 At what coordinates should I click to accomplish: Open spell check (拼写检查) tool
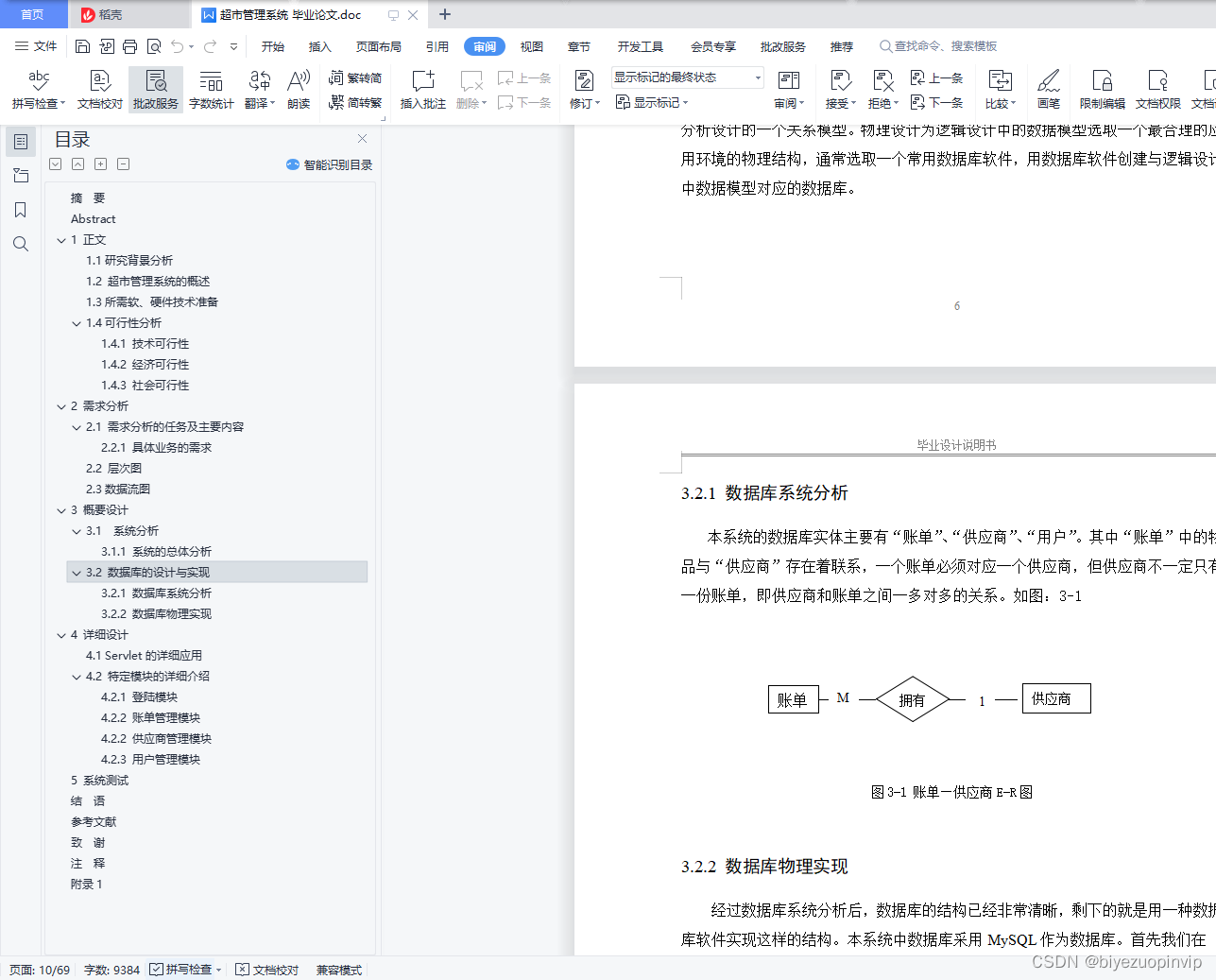click(38, 90)
